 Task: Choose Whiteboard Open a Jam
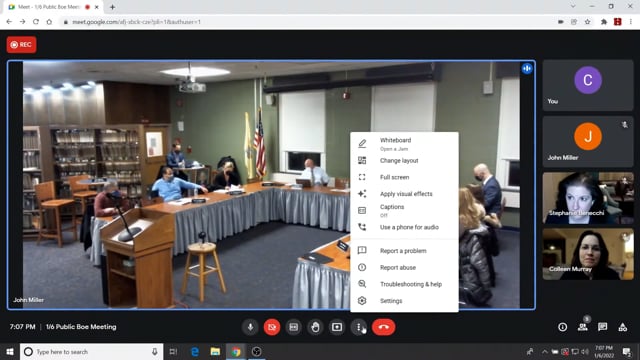pos(404,144)
